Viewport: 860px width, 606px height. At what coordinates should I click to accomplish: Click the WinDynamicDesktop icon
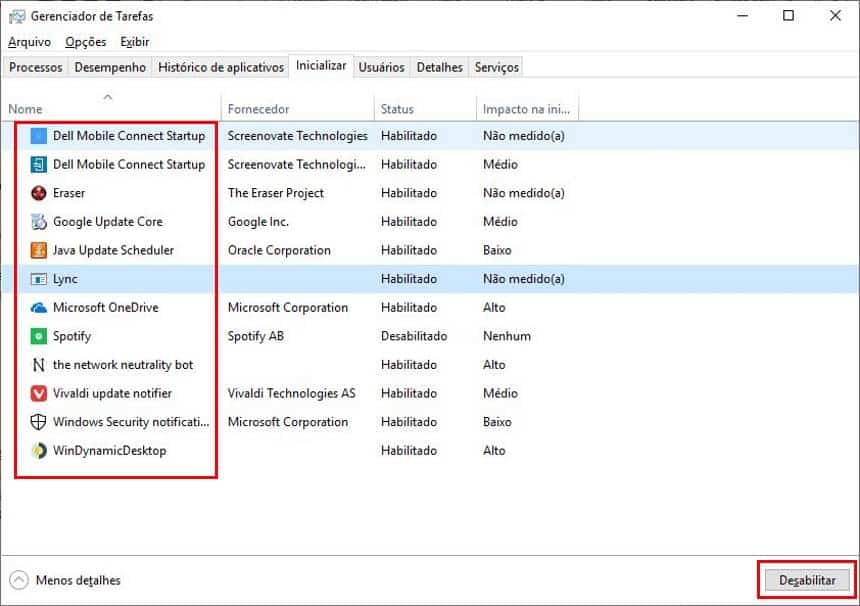(x=38, y=450)
